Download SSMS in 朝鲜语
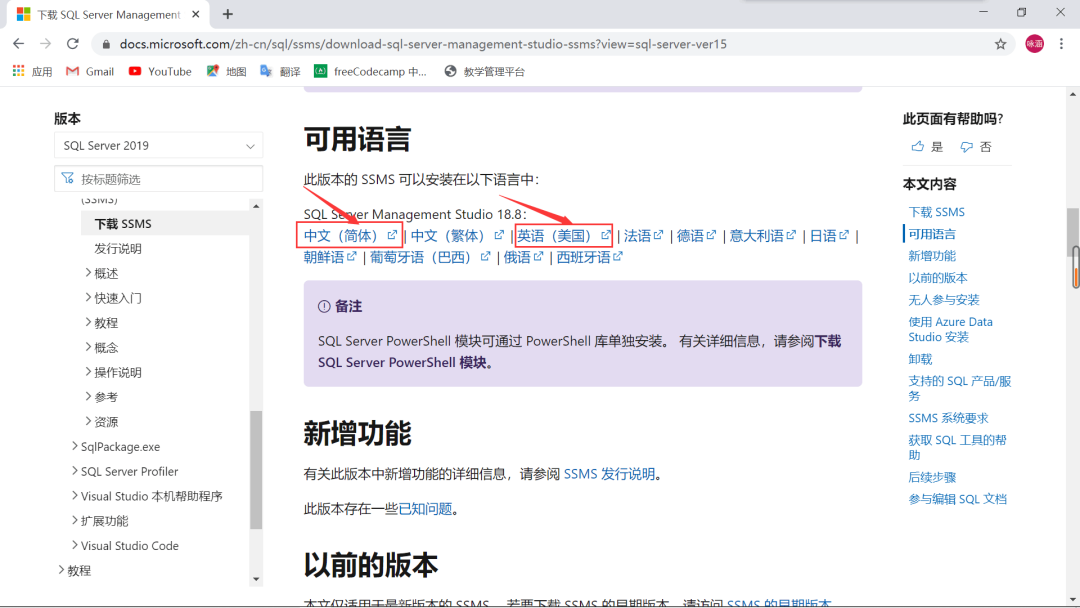 pos(330,257)
